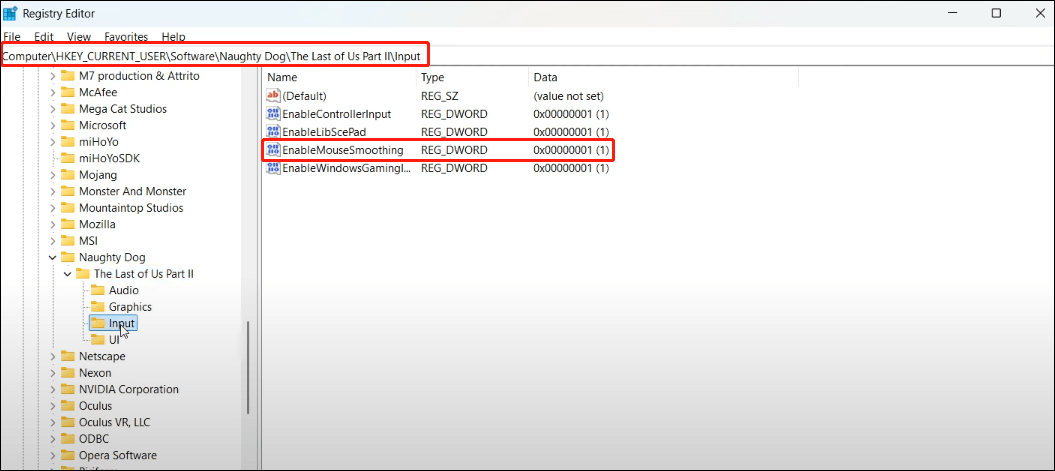Image resolution: width=1055 pixels, height=471 pixels.
Task: Click the Graphics folder icon
Action: point(98,307)
